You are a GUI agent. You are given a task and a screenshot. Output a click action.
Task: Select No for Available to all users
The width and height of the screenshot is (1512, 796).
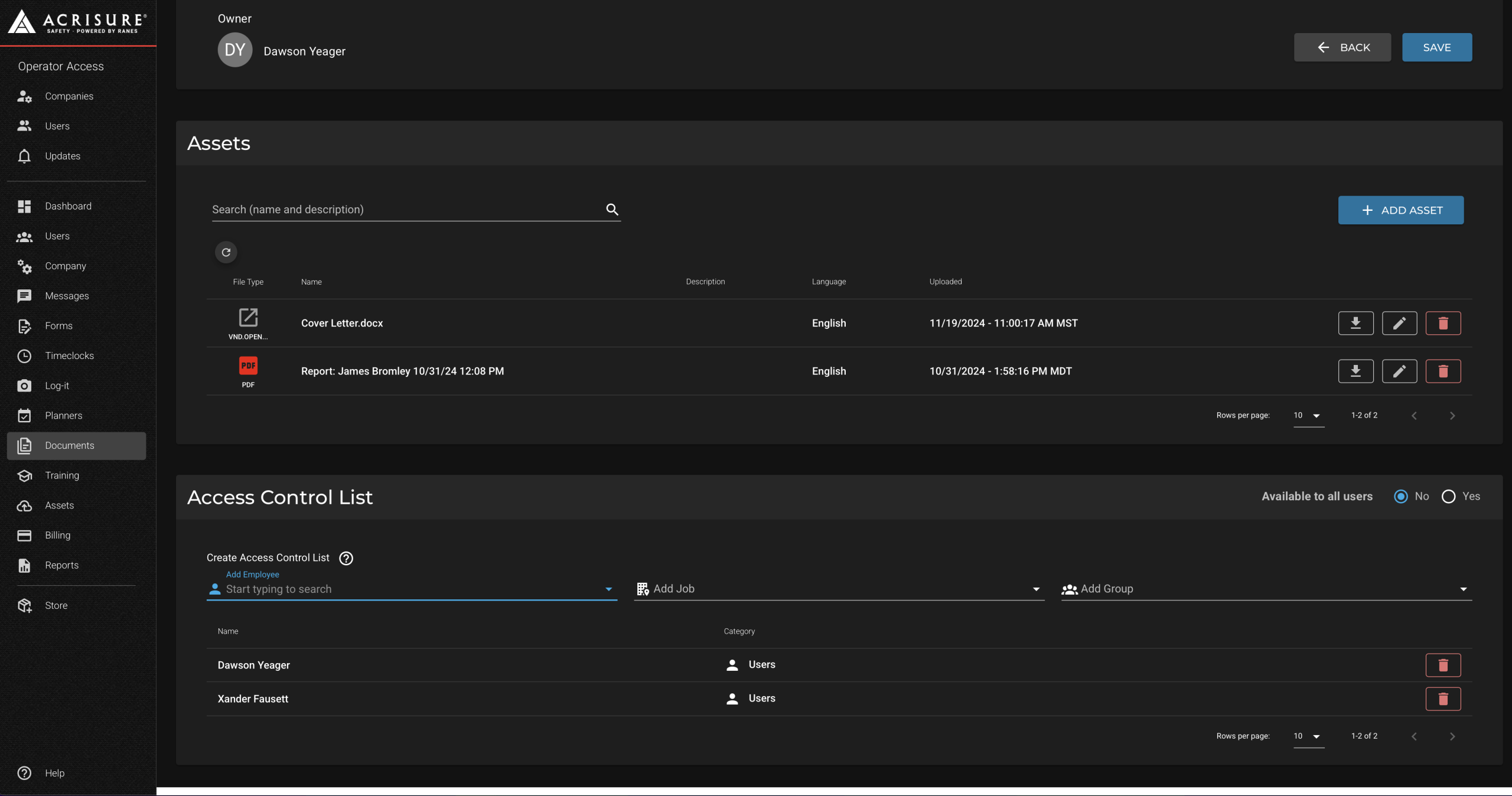pos(1401,497)
